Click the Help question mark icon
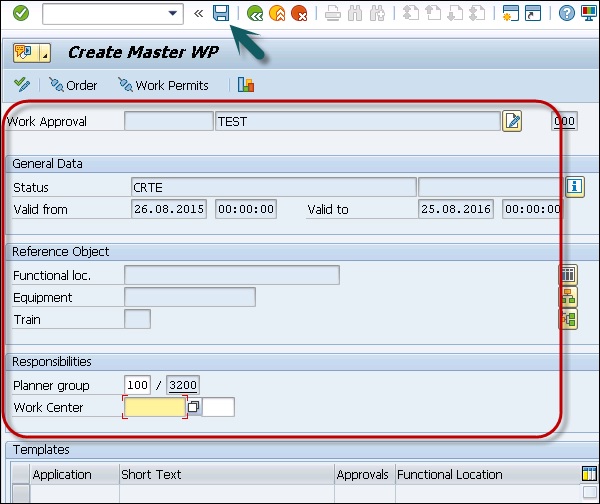 click(x=567, y=13)
